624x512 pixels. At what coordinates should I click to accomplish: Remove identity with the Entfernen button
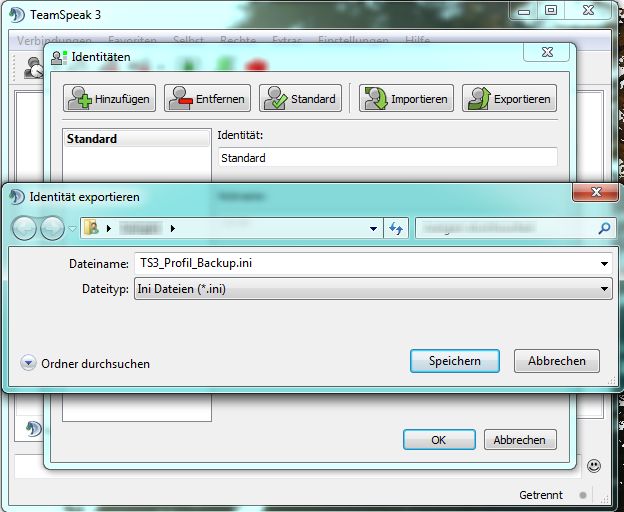[x=207, y=98]
